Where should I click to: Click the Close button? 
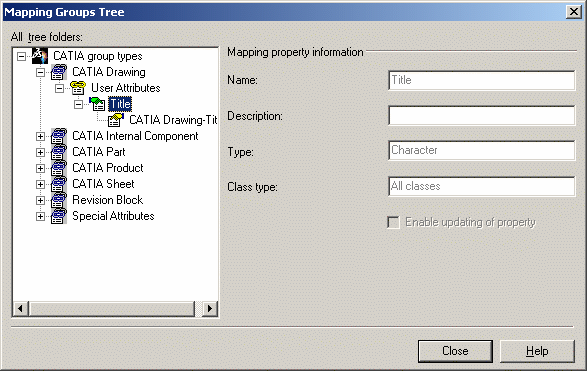(x=455, y=351)
